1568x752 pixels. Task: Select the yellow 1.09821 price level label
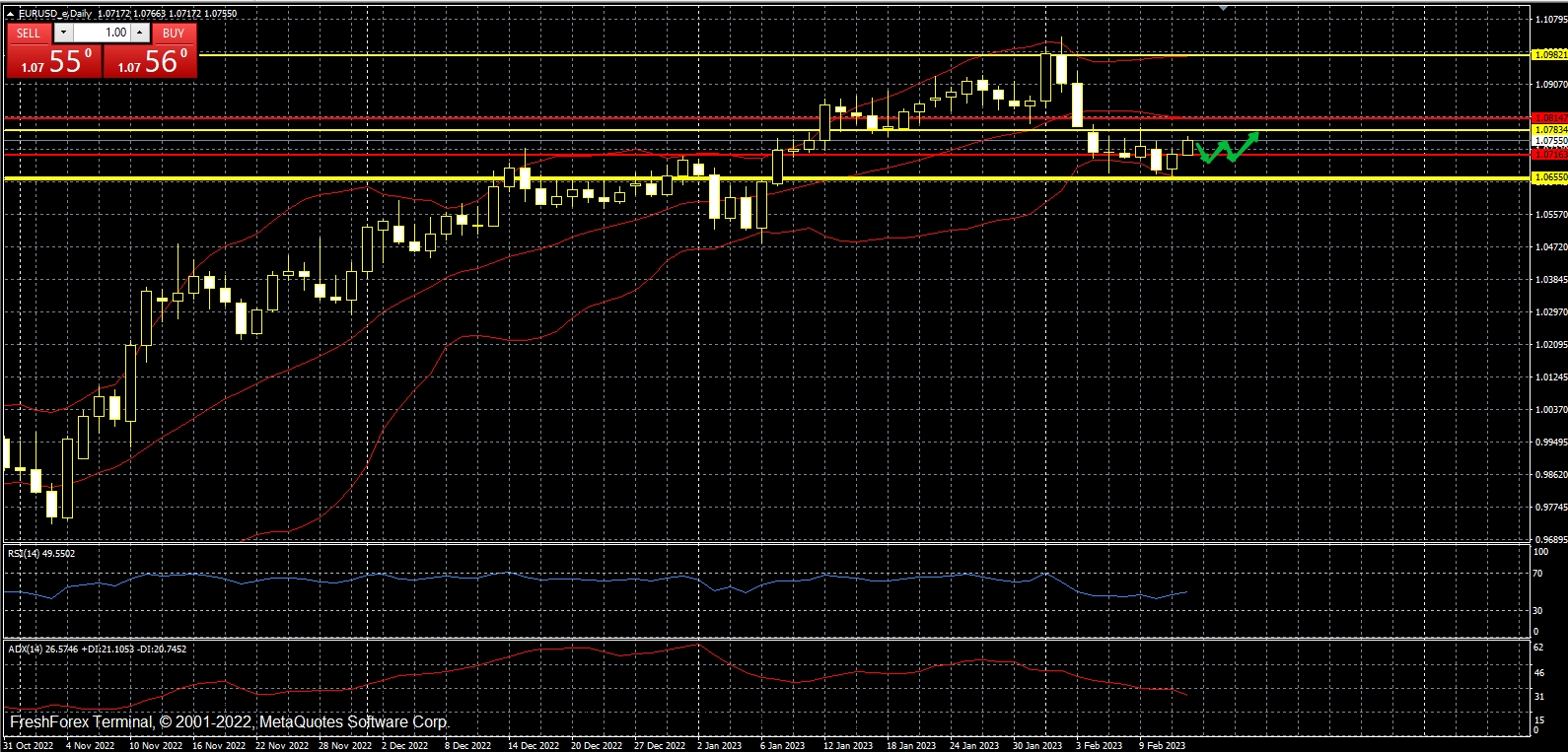pyautogui.click(x=1549, y=55)
